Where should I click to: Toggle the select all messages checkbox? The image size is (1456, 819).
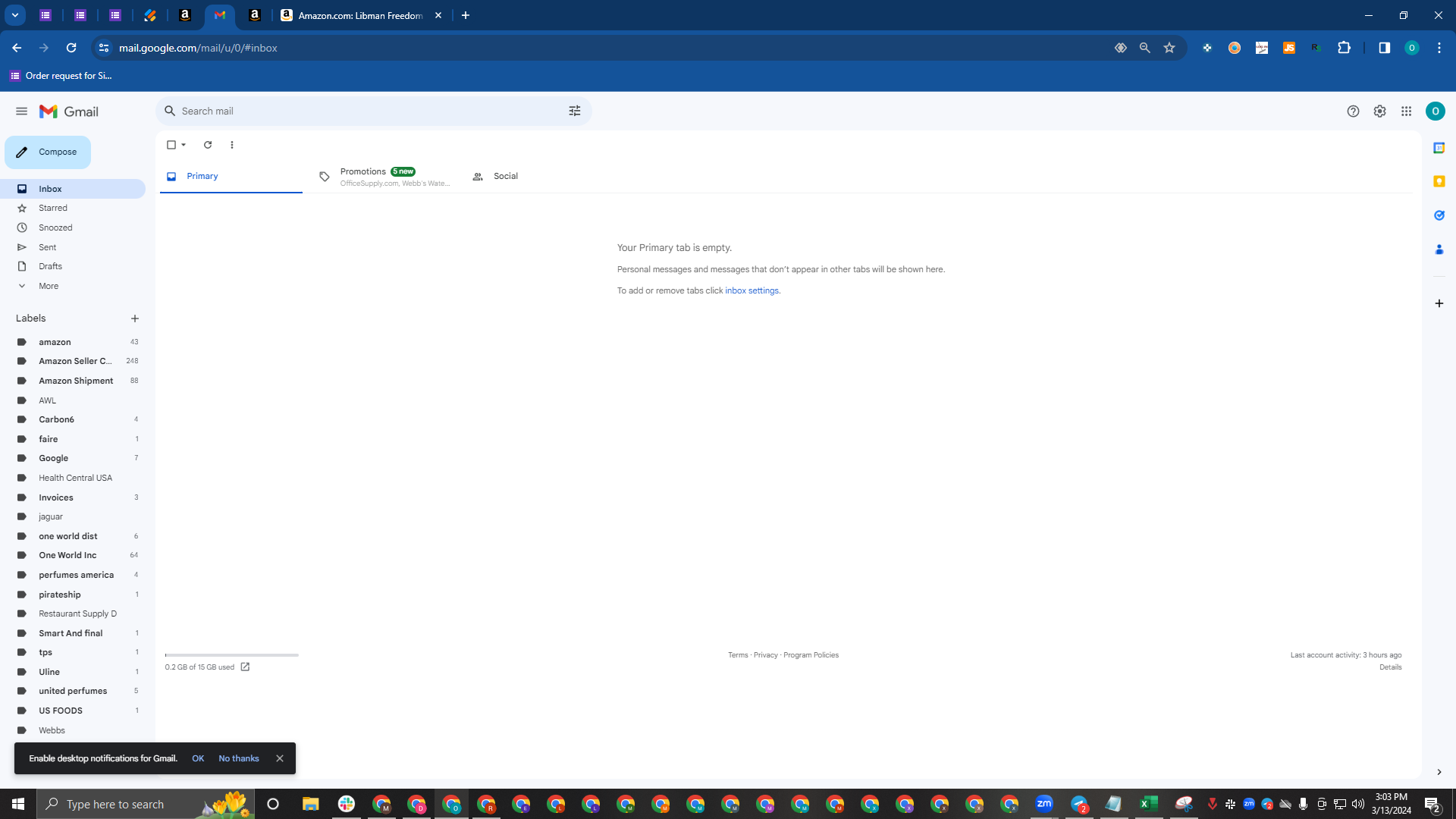(x=171, y=145)
